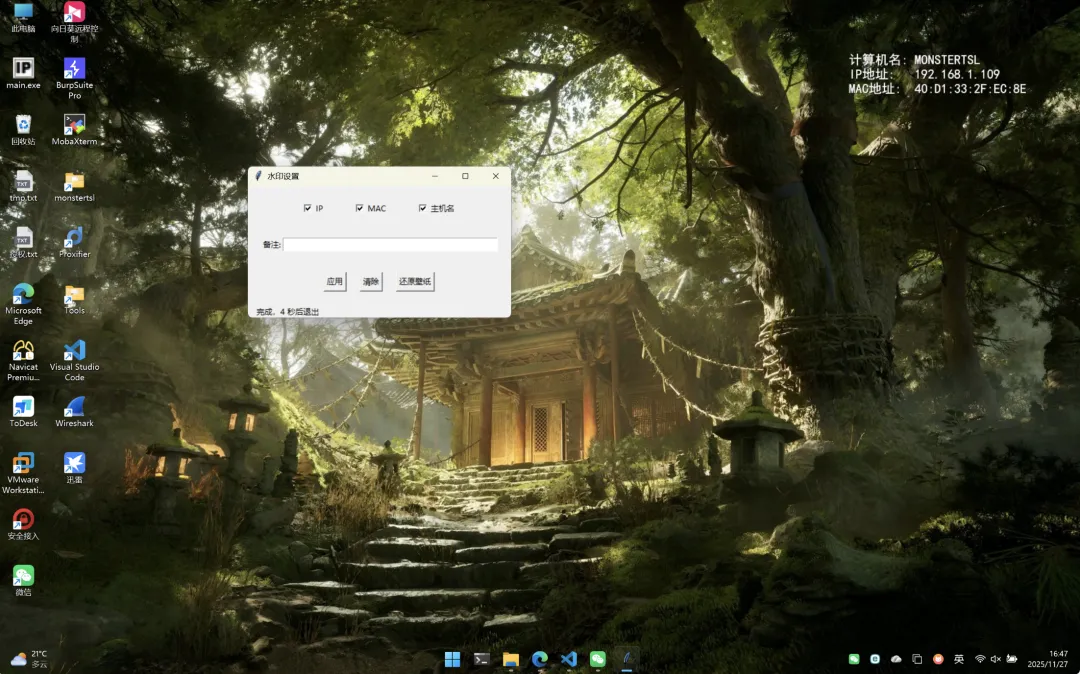Image resolution: width=1080 pixels, height=674 pixels.
Task: Open the BurpSuite Pro shortcut
Action: click(x=74, y=78)
